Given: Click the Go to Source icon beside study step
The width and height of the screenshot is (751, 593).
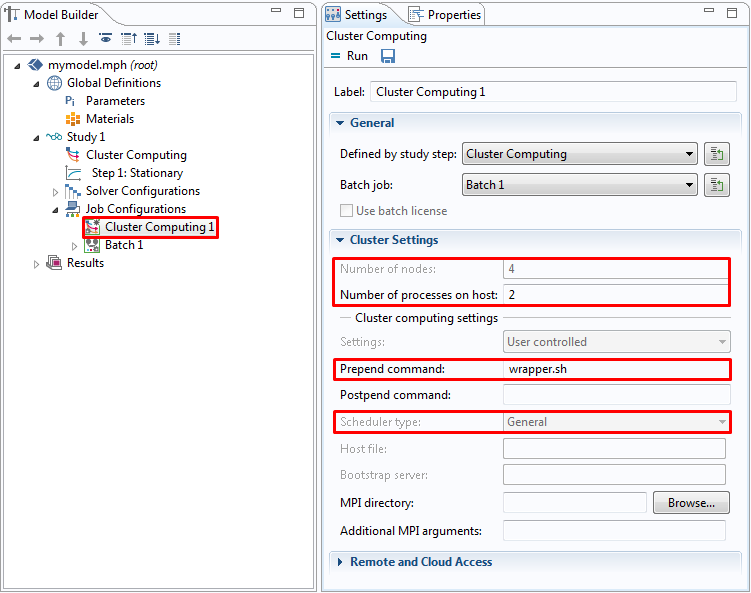Looking at the screenshot, I should pyautogui.click(x=716, y=154).
